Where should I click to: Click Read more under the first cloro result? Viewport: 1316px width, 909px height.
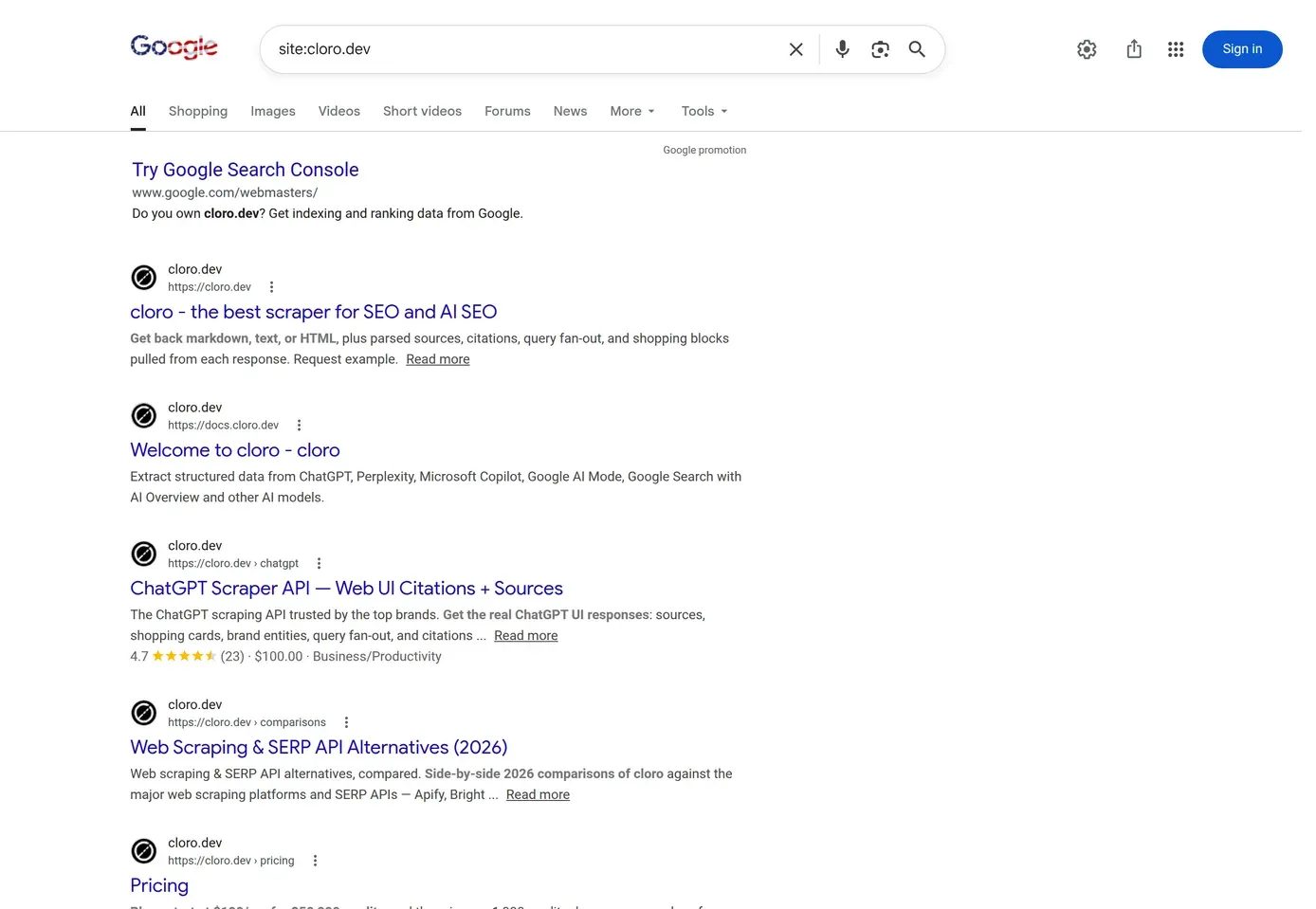coord(438,359)
